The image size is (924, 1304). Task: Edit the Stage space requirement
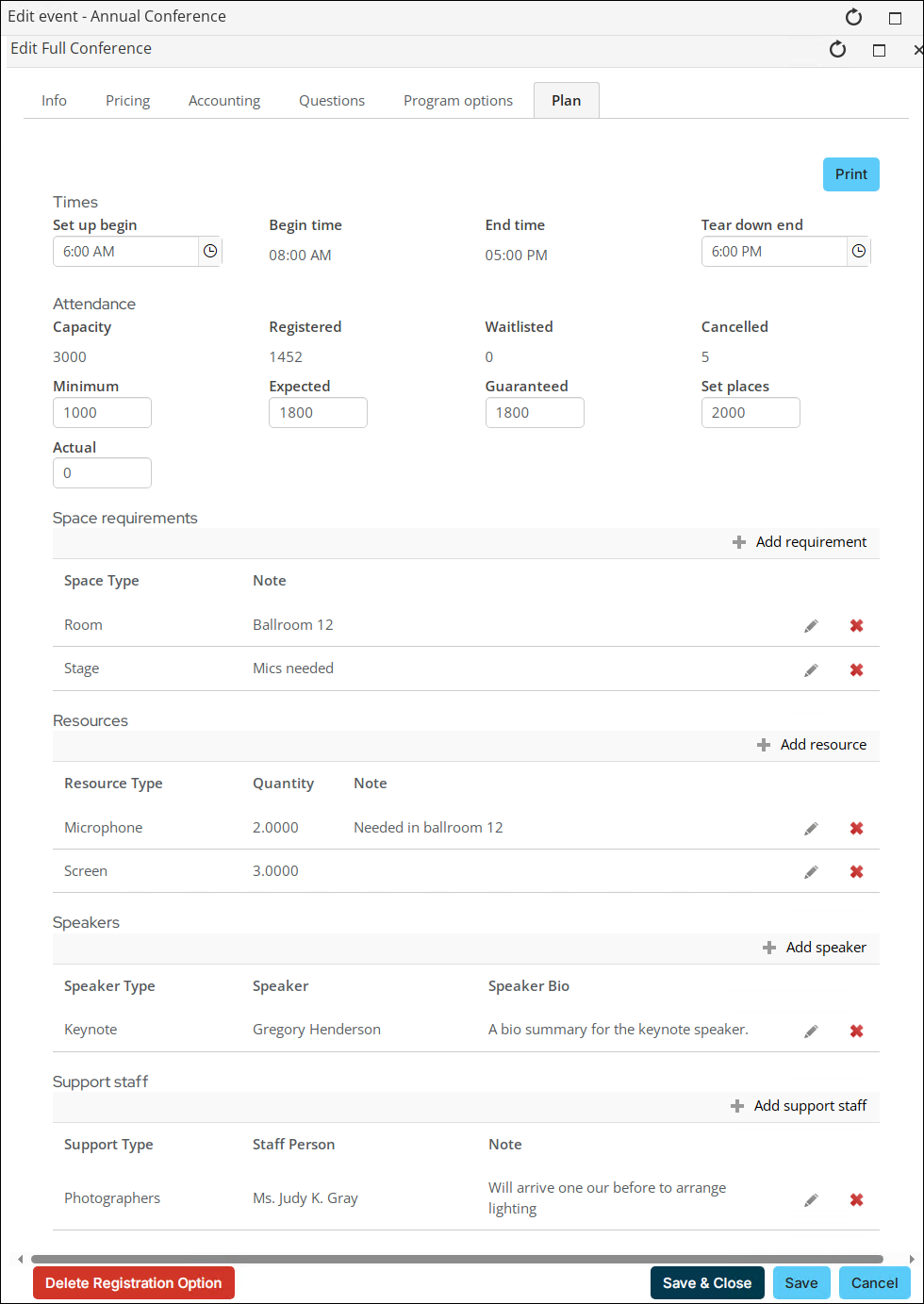pos(811,669)
